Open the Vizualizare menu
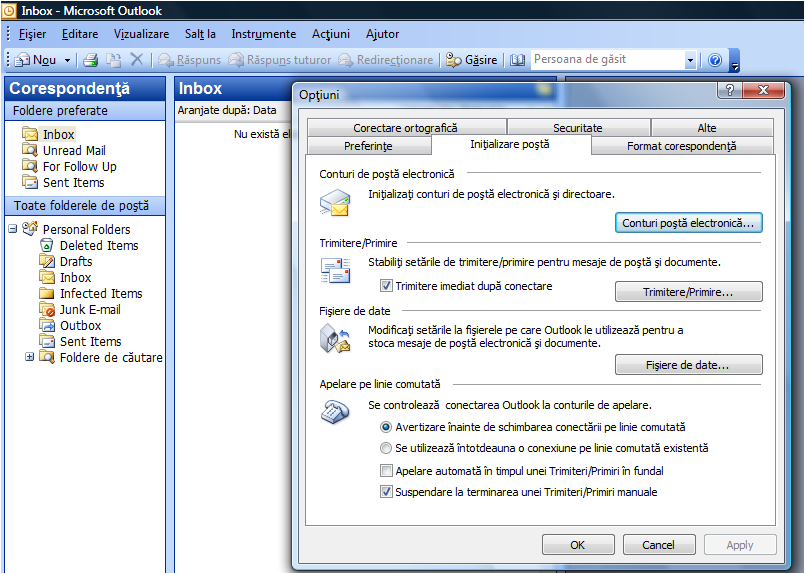 [x=141, y=34]
